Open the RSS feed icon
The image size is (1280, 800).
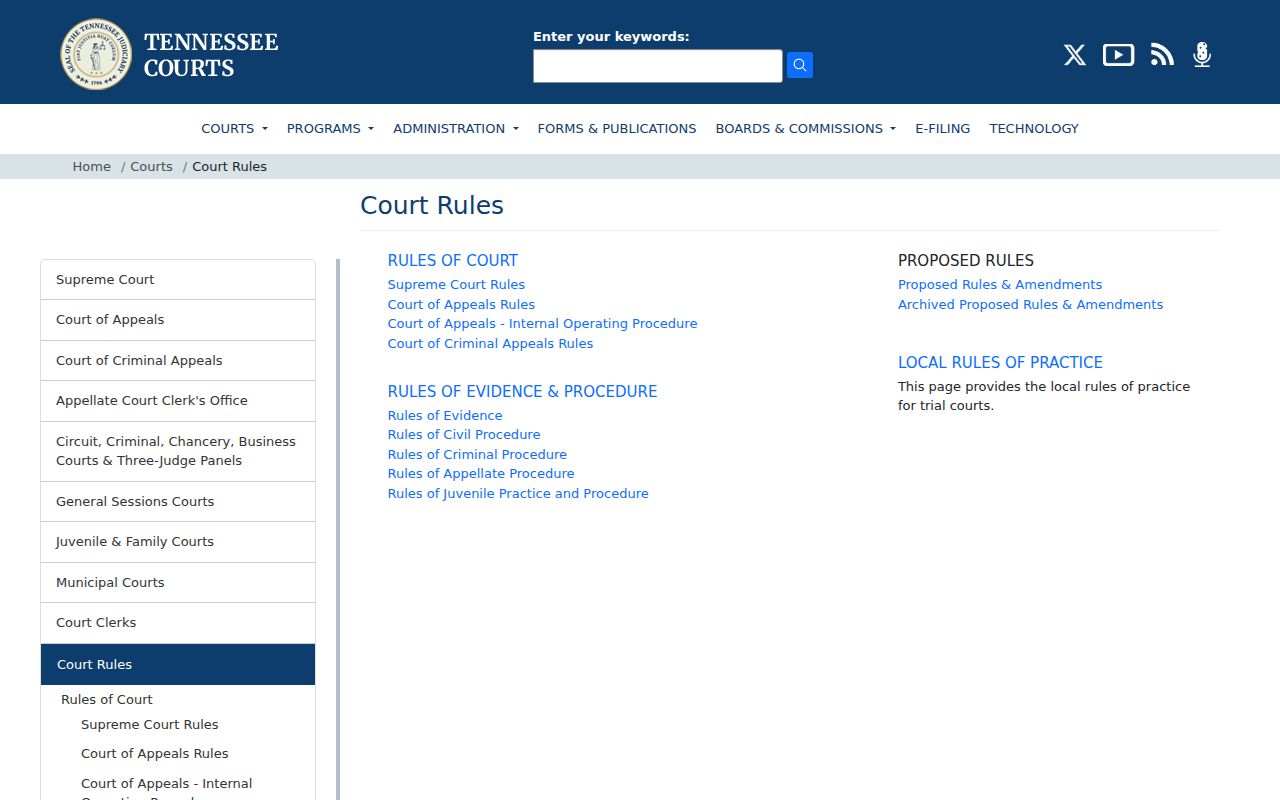[1162, 55]
